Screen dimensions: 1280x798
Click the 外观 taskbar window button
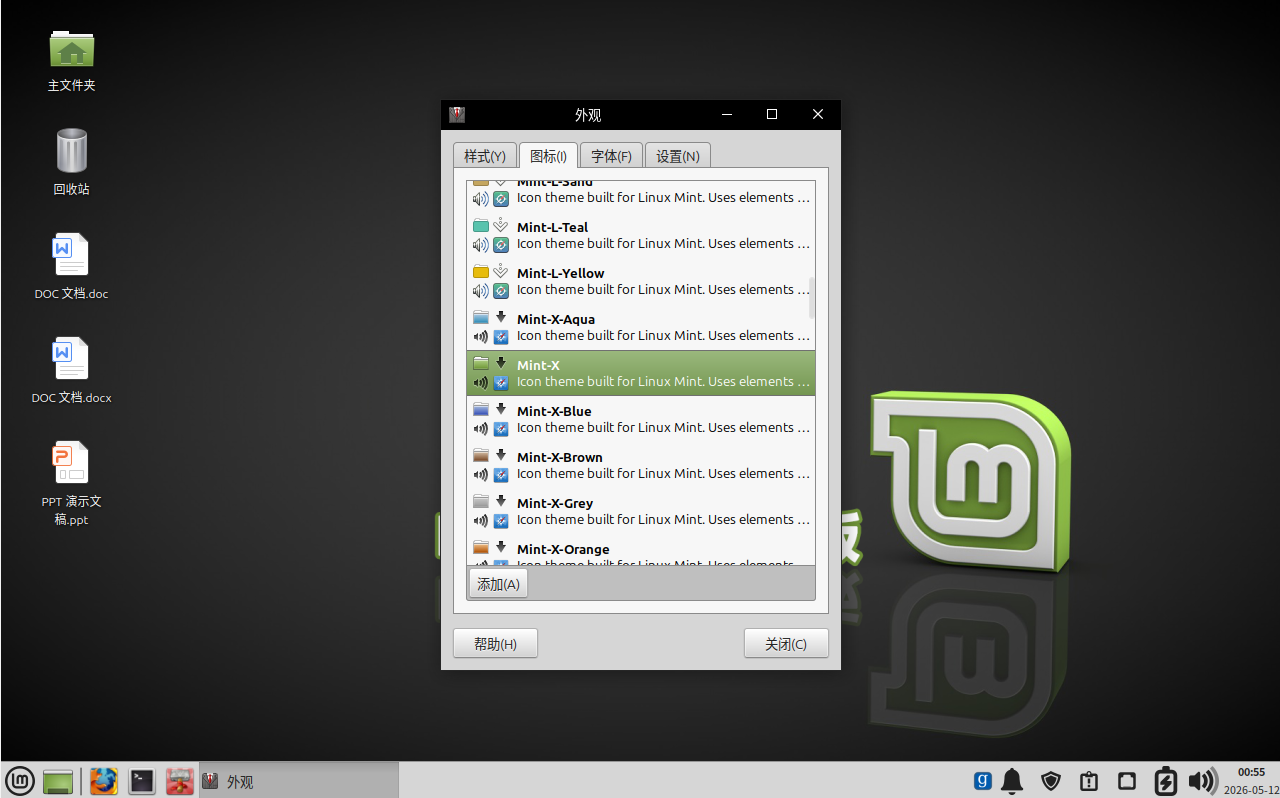299,781
